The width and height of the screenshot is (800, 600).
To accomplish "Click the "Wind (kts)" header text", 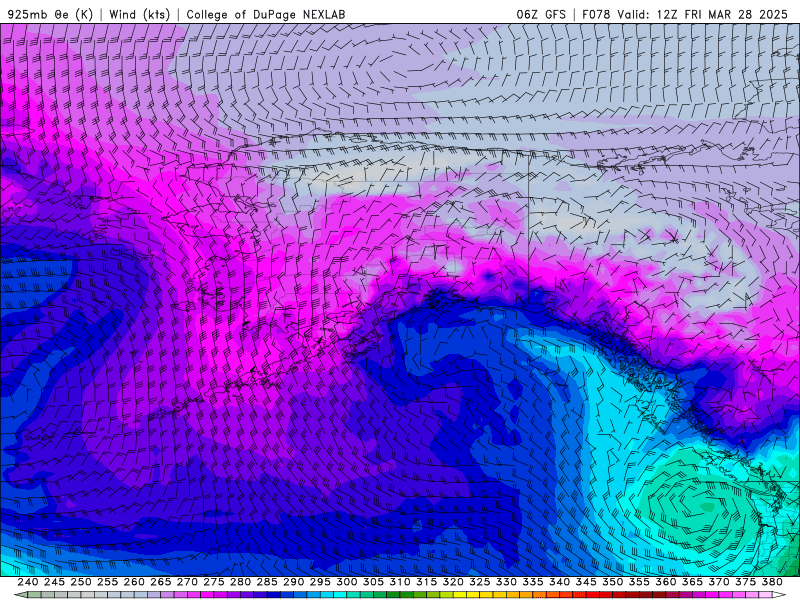I will (x=139, y=14).
